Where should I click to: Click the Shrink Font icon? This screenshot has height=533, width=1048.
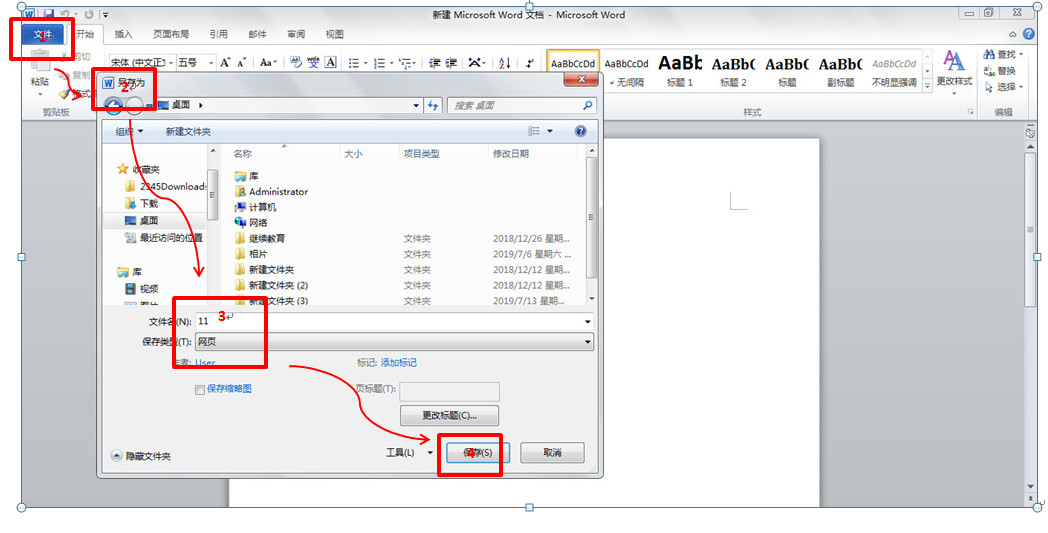click(x=242, y=62)
